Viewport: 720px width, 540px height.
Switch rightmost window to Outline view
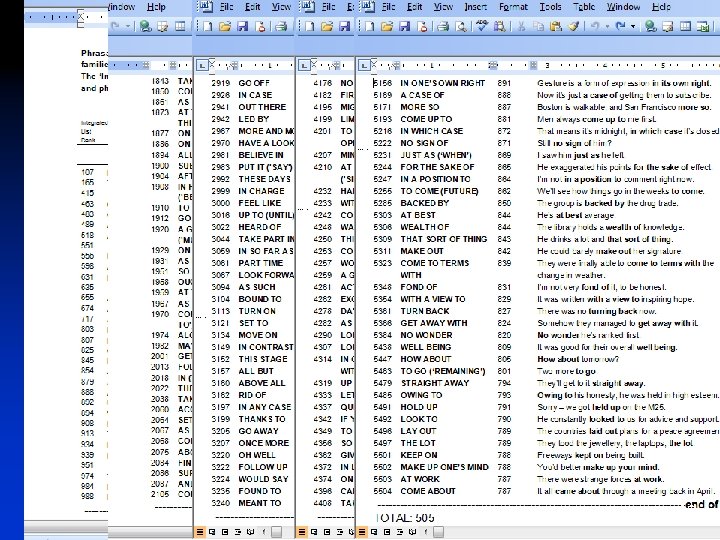[x=400, y=532]
